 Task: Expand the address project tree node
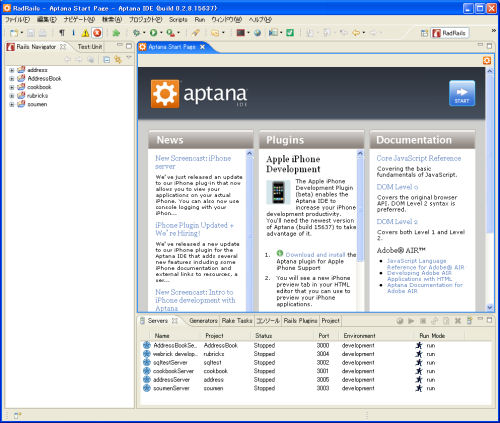pos(12,70)
